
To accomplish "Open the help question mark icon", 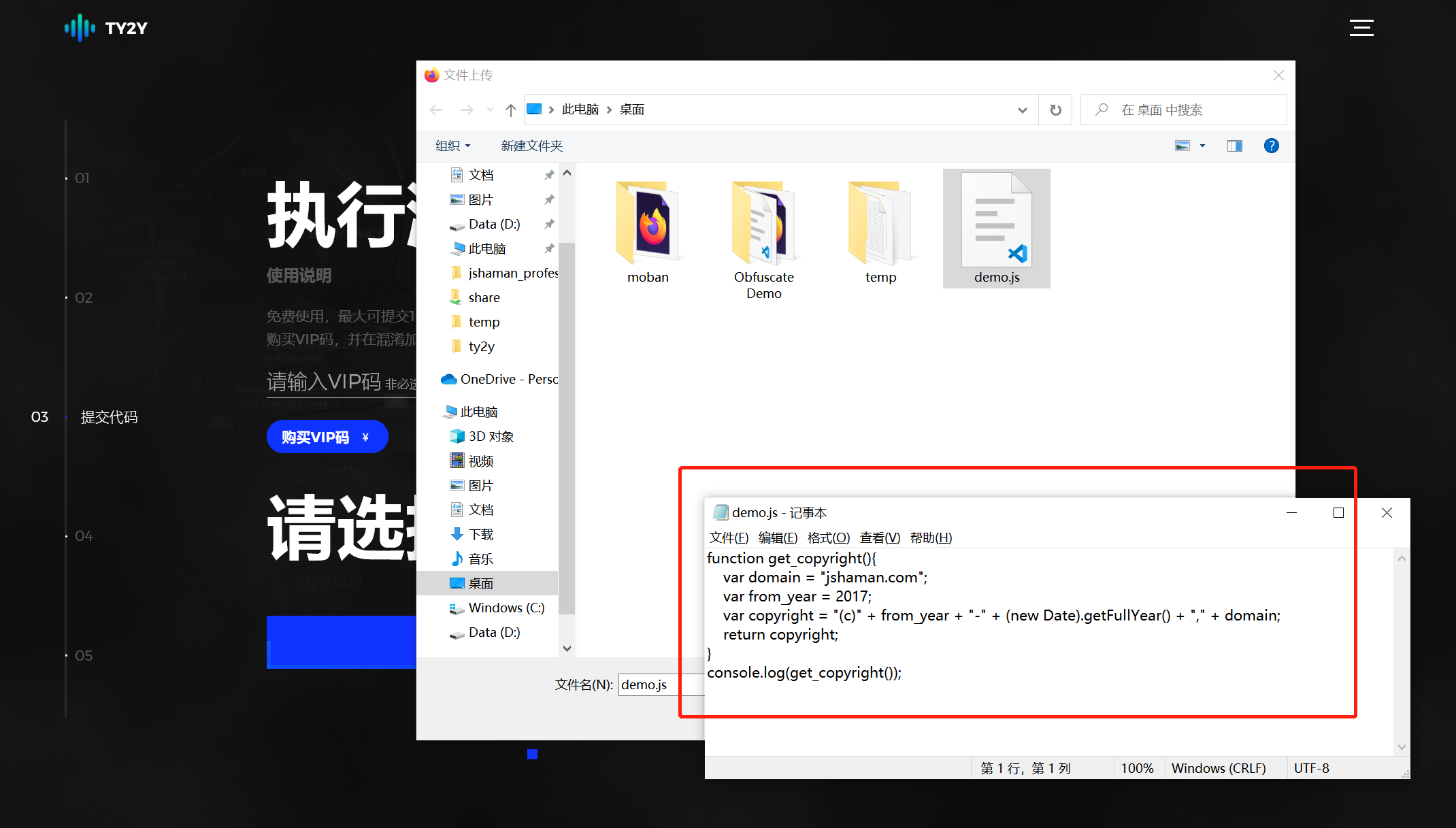I will pos(1271,146).
